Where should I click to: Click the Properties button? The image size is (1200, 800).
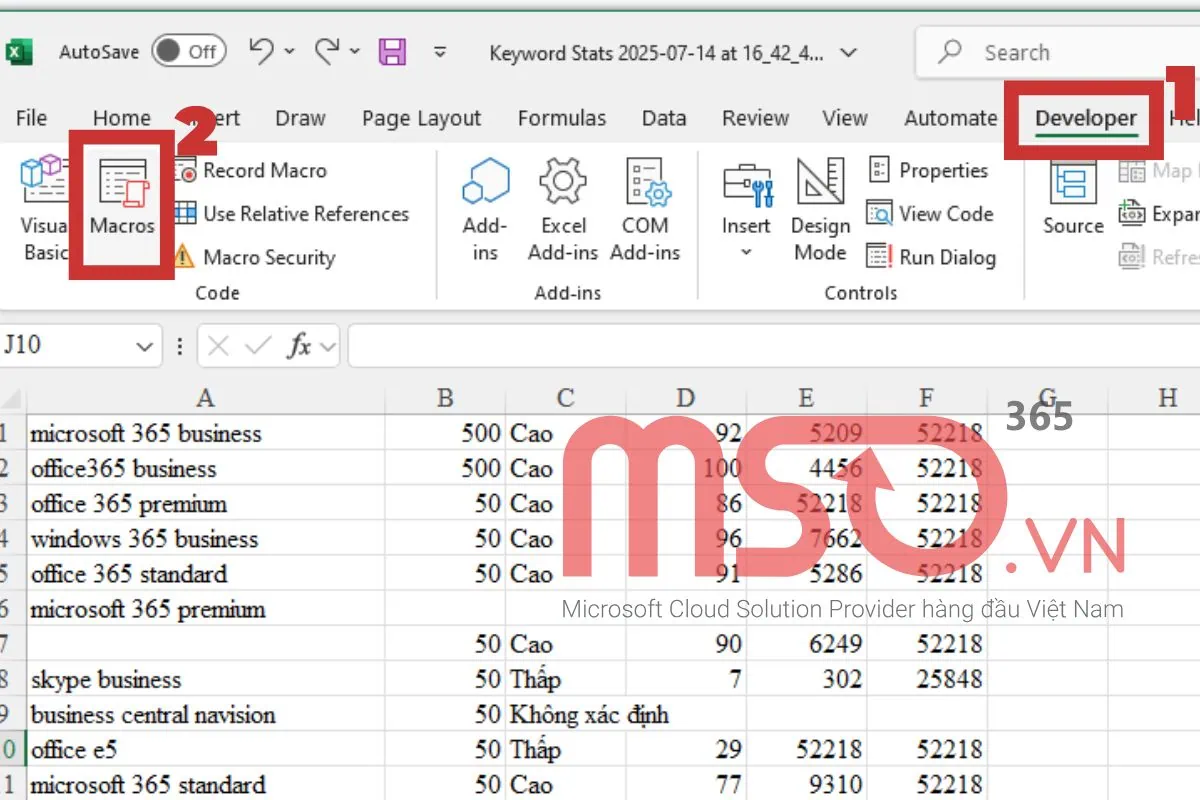coord(929,171)
